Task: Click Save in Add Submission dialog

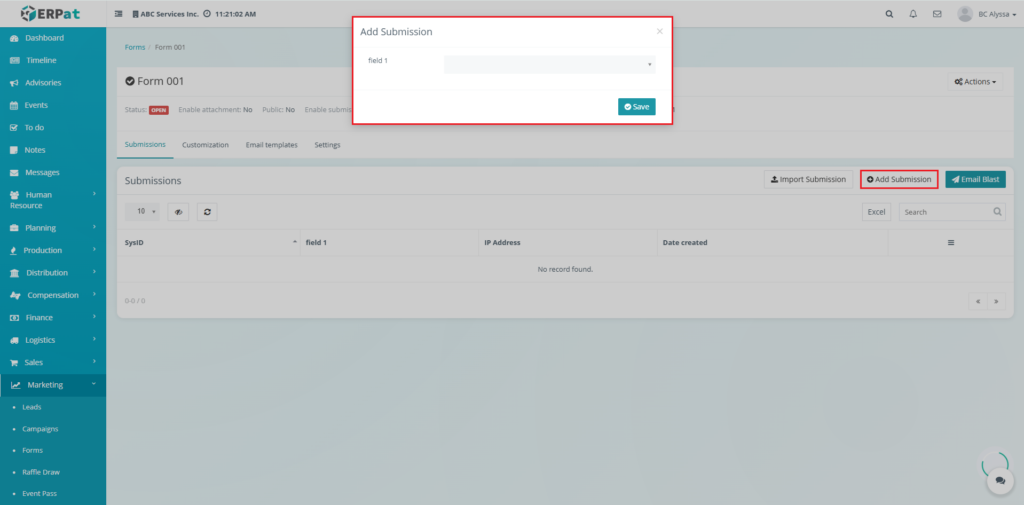Action: (637, 106)
